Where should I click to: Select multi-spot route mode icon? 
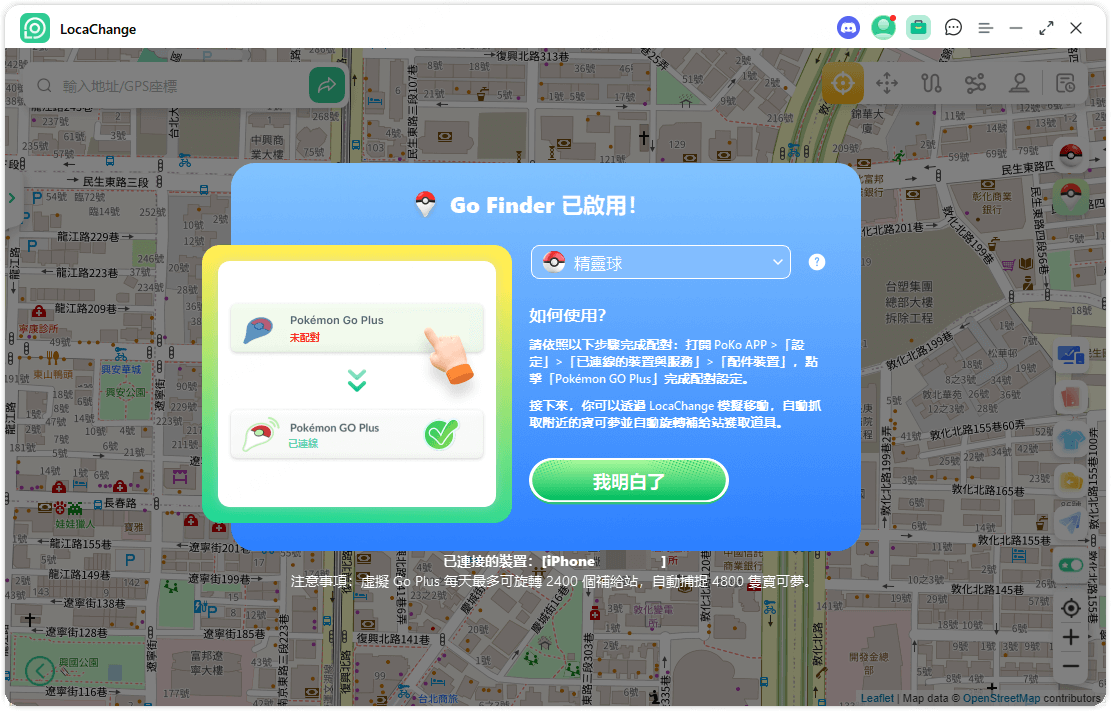(975, 84)
